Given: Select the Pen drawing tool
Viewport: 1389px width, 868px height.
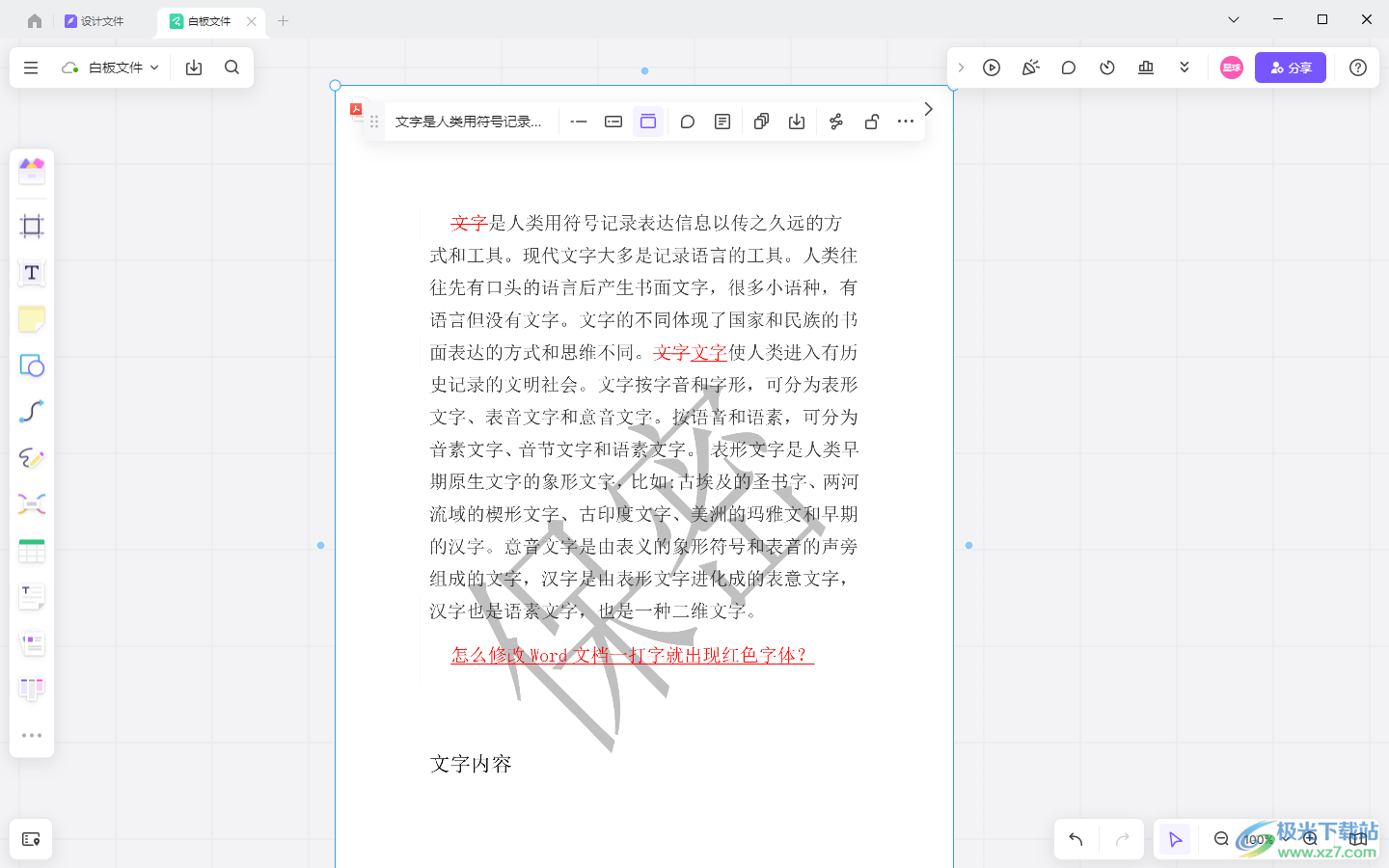Looking at the screenshot, I should 32,458.
